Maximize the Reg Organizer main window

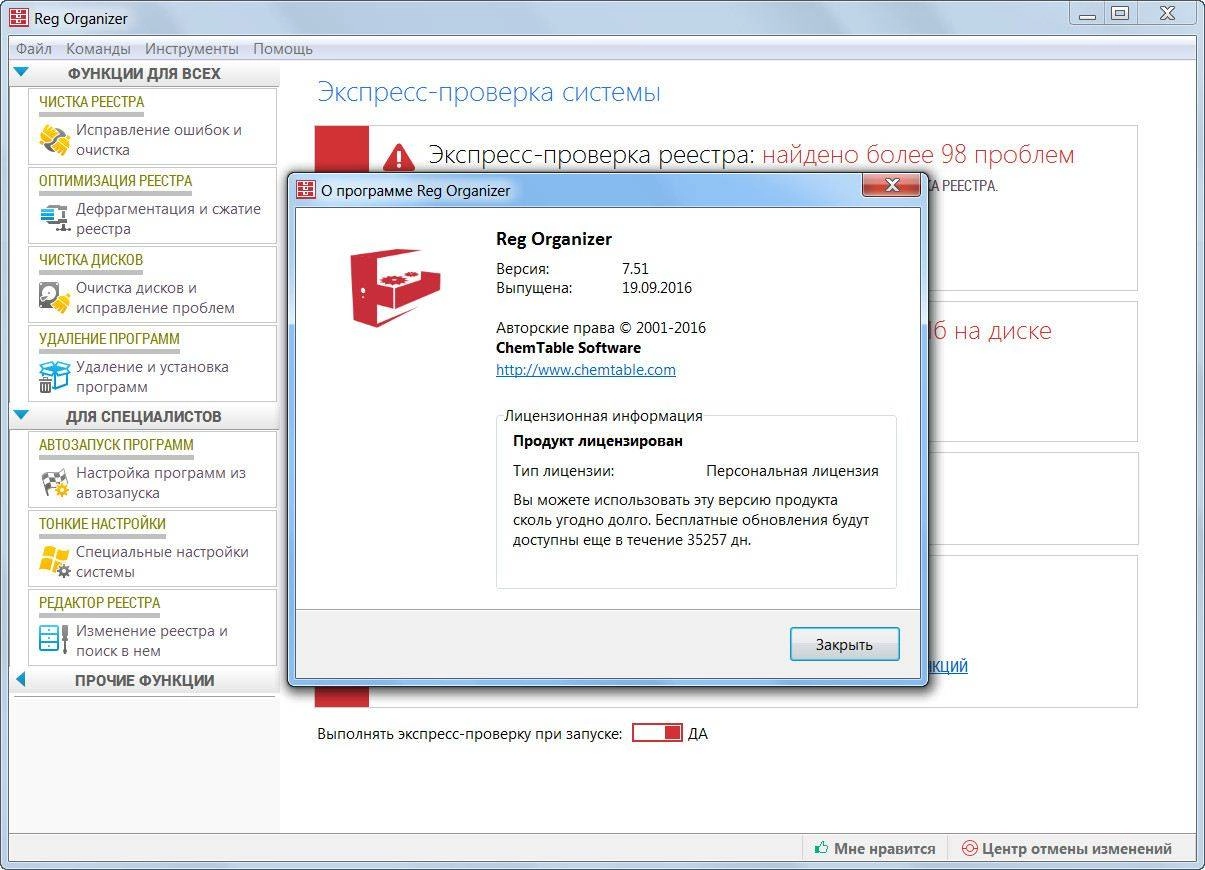pyautogui.click(x=1120, y=13)
